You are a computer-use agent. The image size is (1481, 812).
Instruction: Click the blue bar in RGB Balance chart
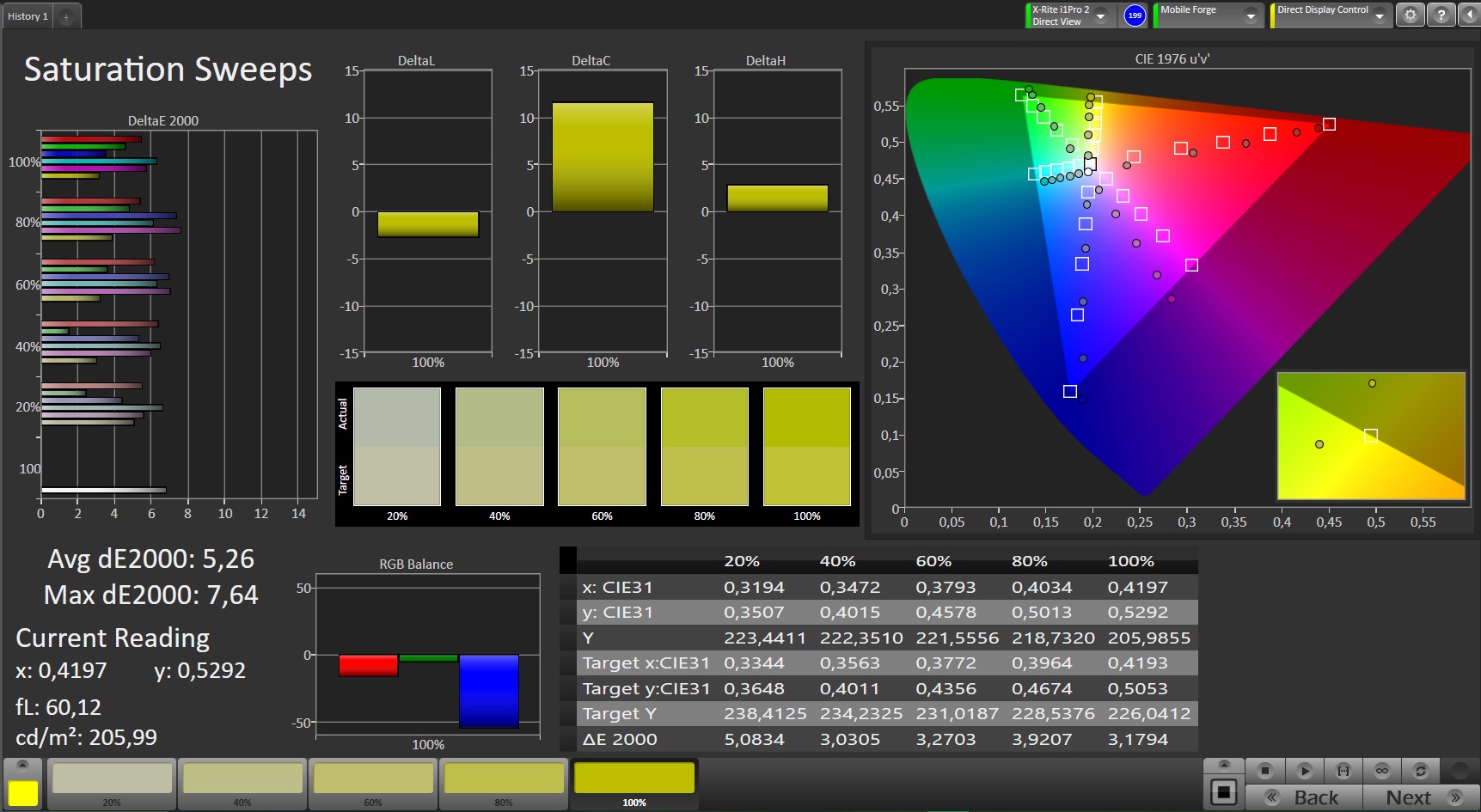point(489,692)
